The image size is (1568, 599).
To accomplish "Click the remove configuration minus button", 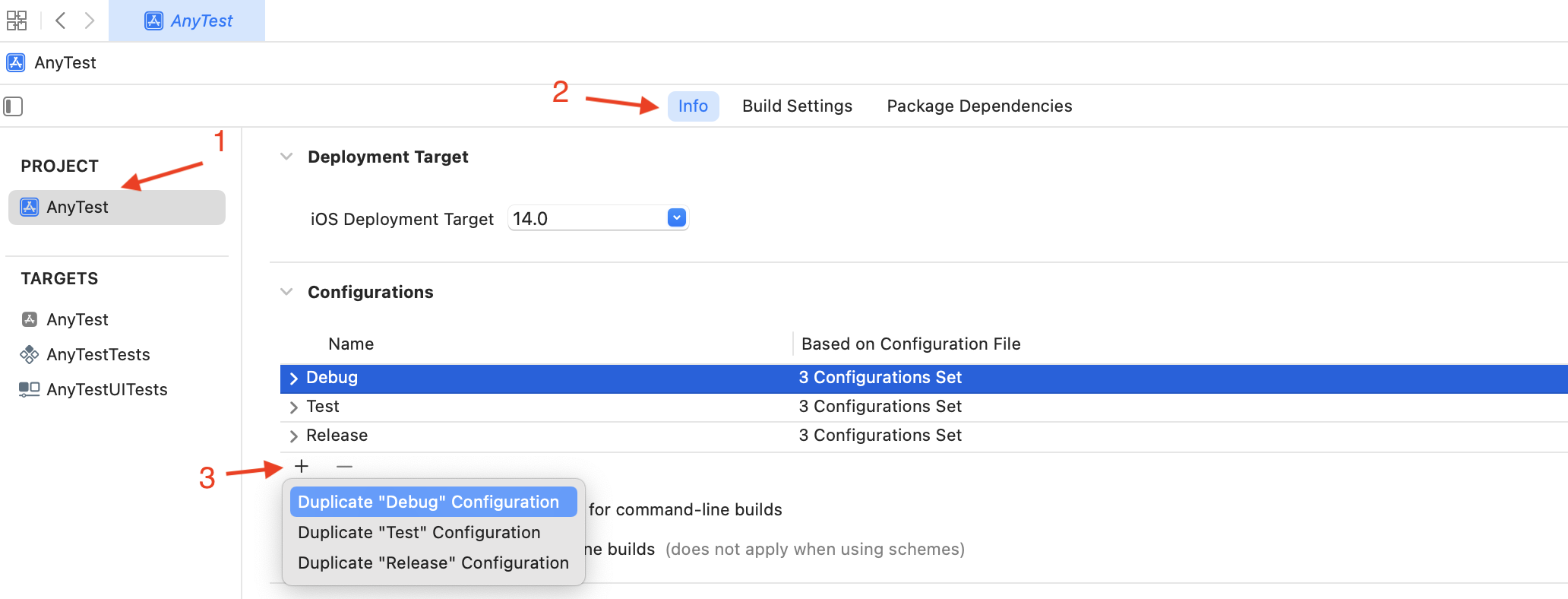I will [344, 466].
